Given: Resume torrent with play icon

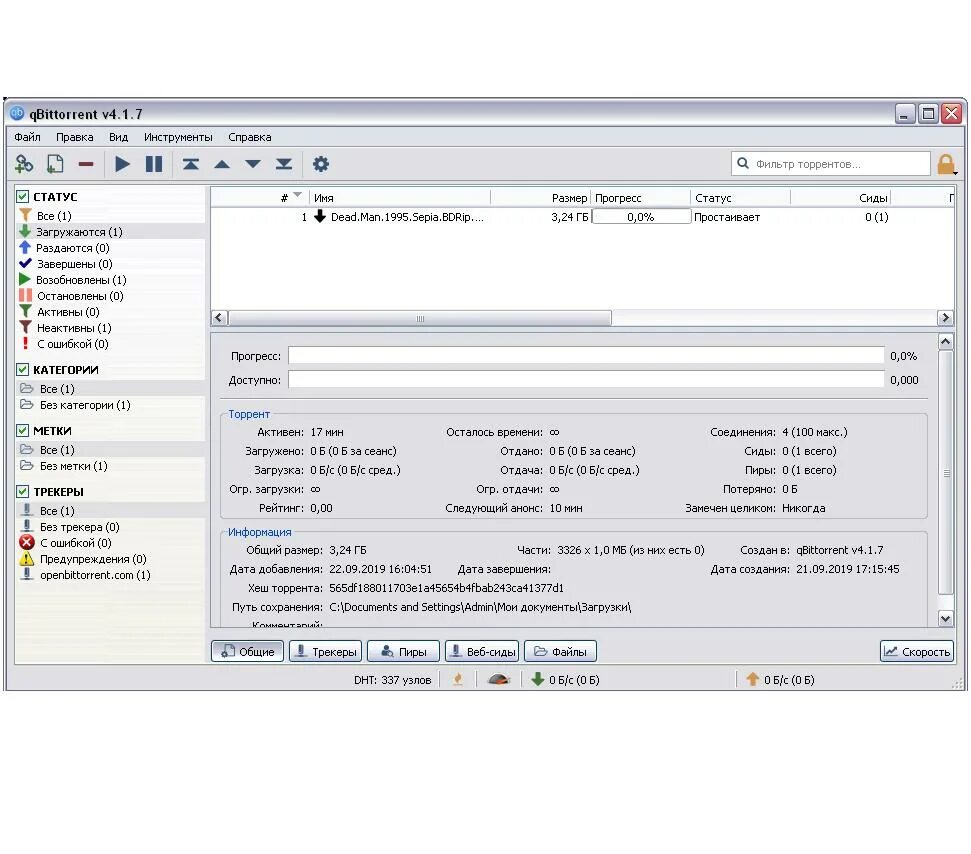Looking at the screenshot, I should pyautogui.click(x=123, y=164).
